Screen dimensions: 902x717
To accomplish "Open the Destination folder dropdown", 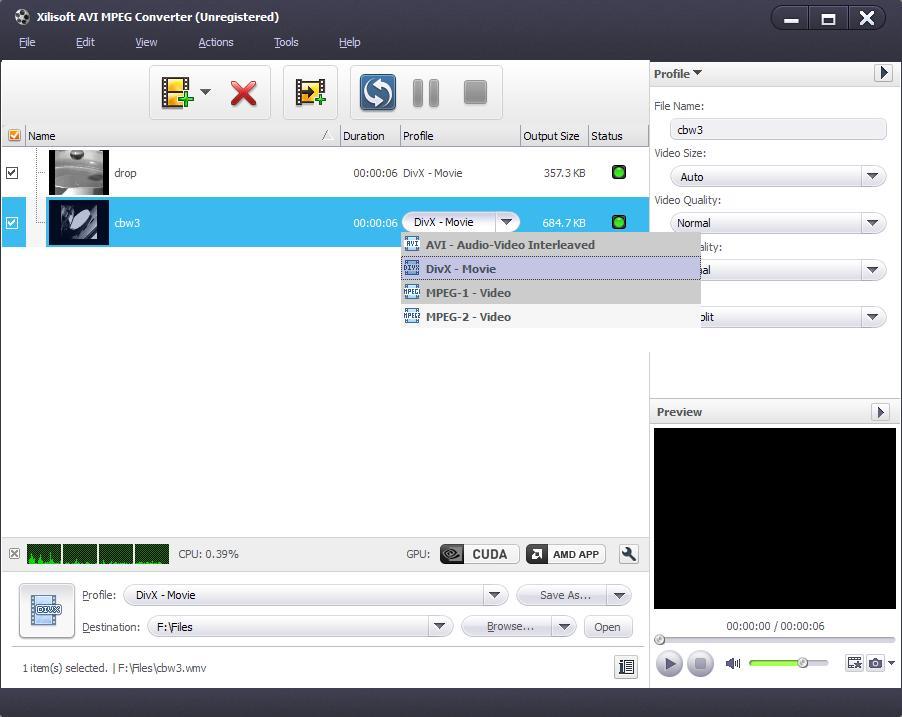I will [438, 626].
